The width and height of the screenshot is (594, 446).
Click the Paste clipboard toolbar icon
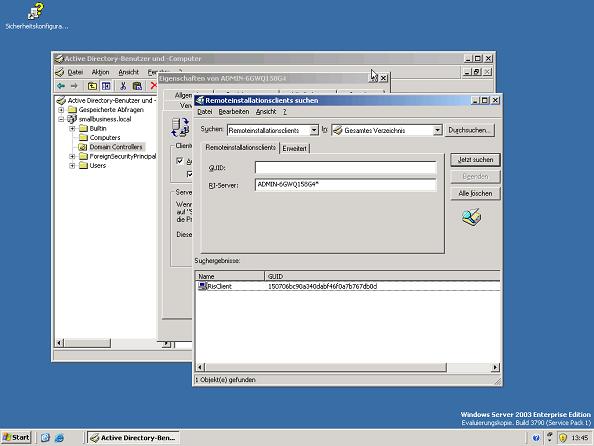coord(137,86)
